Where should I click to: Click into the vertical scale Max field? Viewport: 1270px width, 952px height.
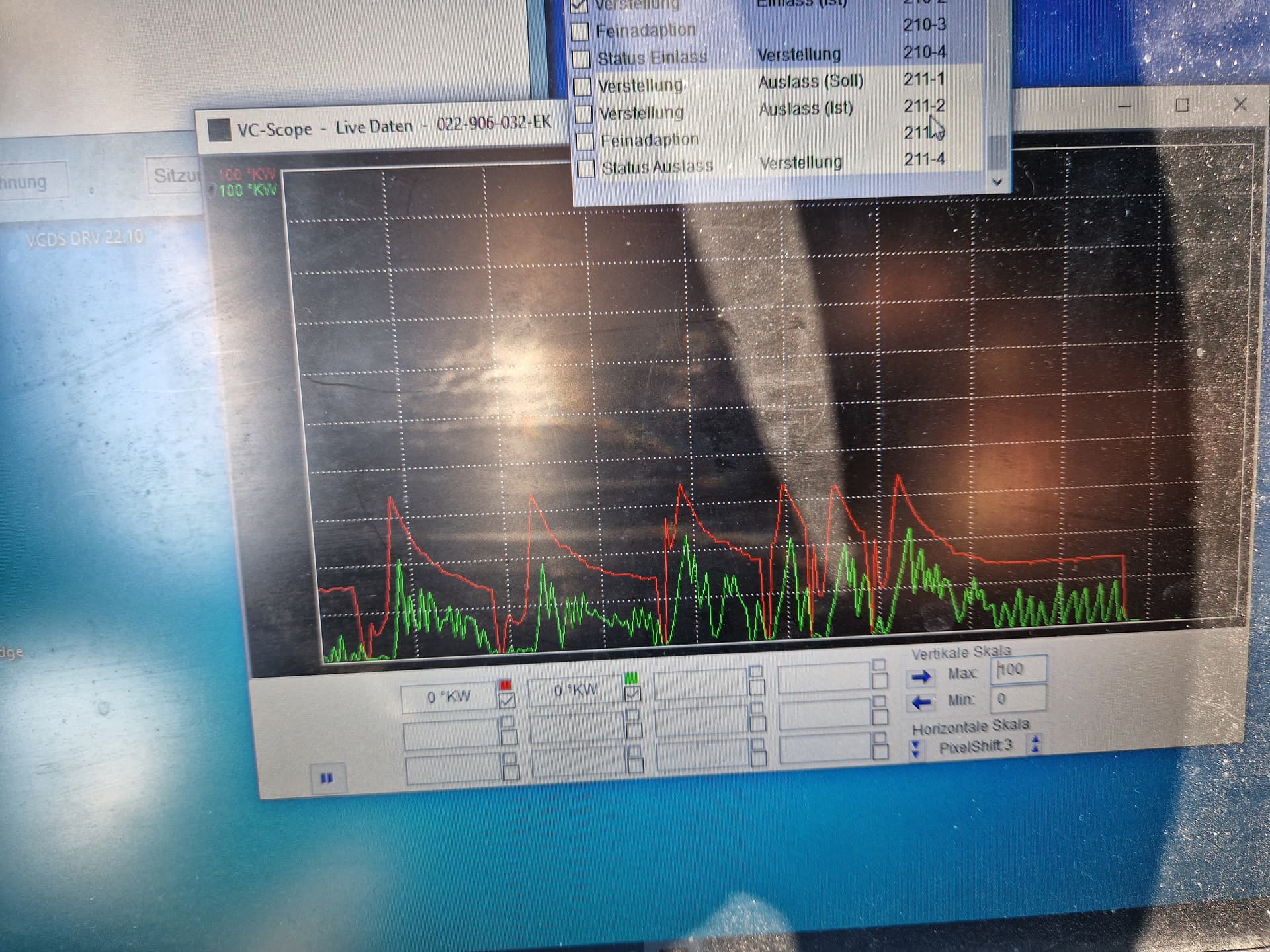(1019, 670)
